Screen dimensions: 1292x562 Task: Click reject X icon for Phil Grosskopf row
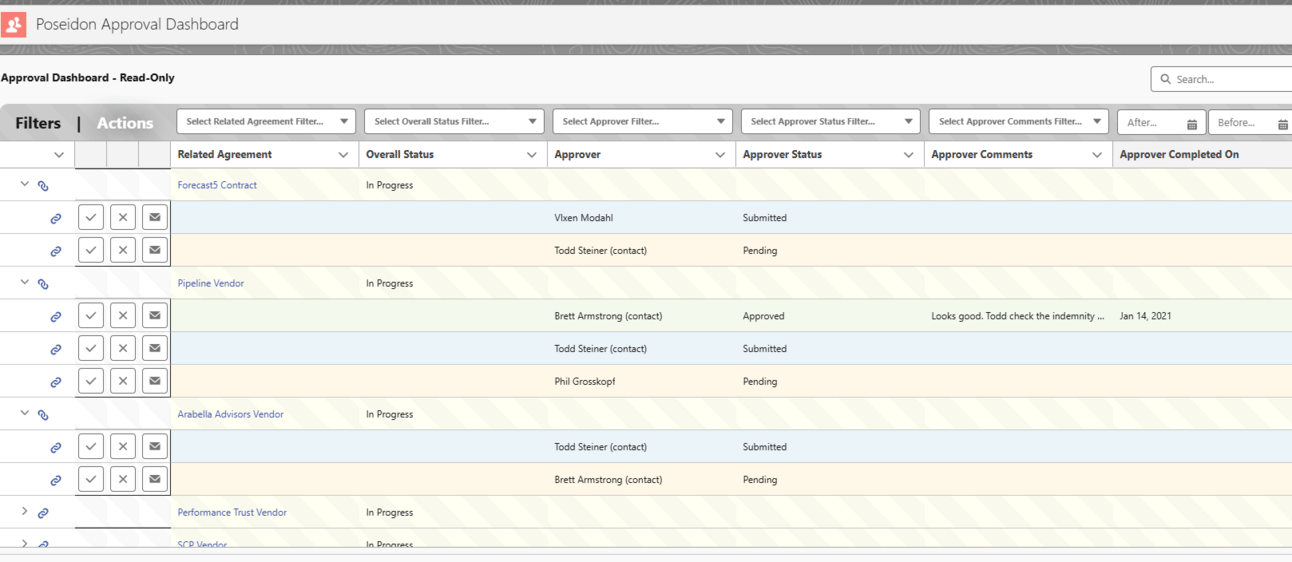pyautogui.click(x=123, y=381)
